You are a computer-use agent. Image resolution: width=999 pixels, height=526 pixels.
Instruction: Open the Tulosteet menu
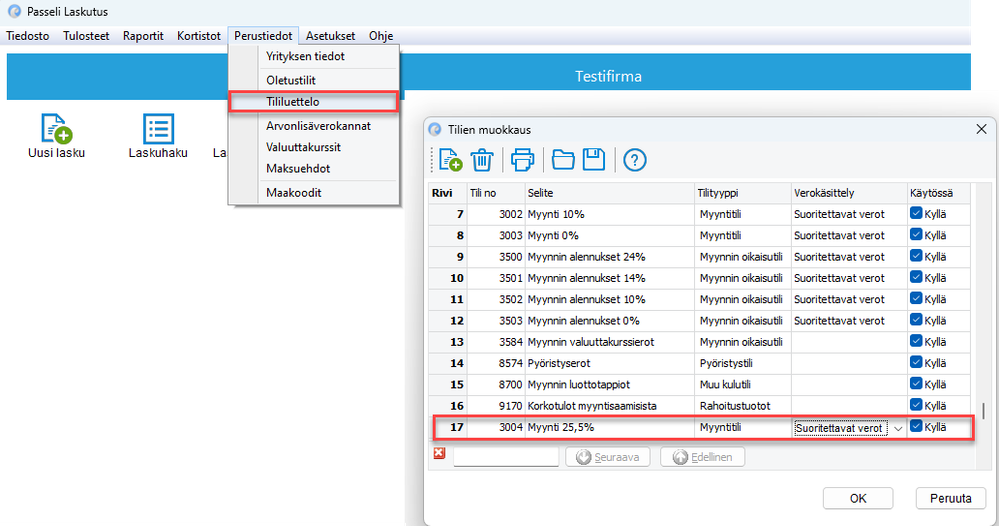point(86,36)
